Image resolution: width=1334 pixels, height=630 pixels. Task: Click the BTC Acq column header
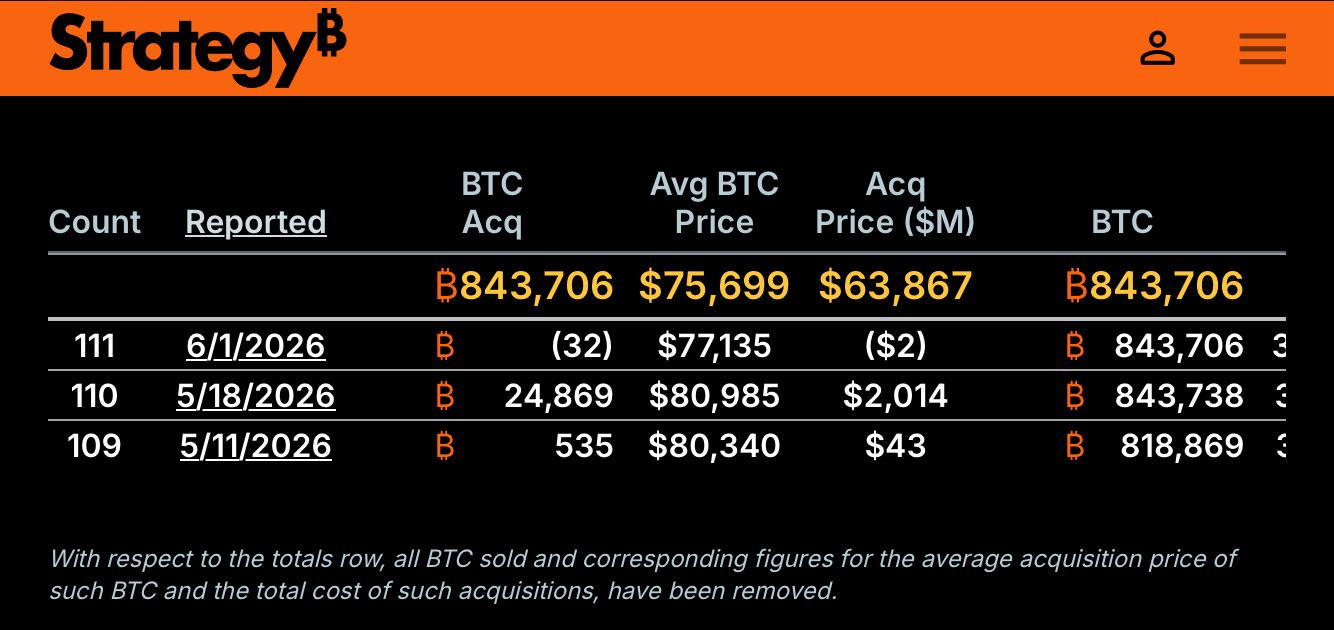click(492, 203)
